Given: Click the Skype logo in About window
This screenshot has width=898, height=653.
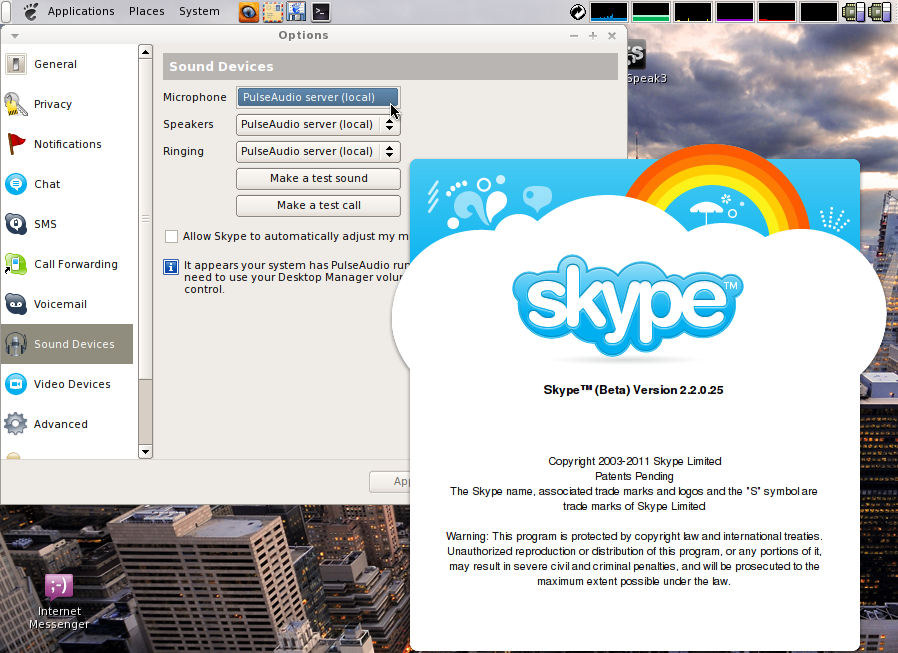Looking at the screenshot, I should pos(628,305).
